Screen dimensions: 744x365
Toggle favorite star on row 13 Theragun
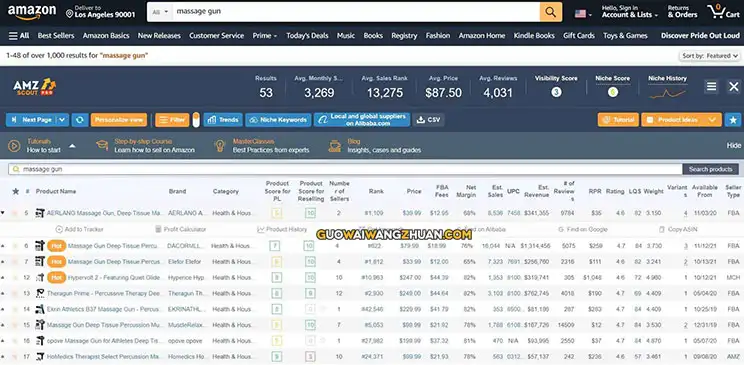15,293
